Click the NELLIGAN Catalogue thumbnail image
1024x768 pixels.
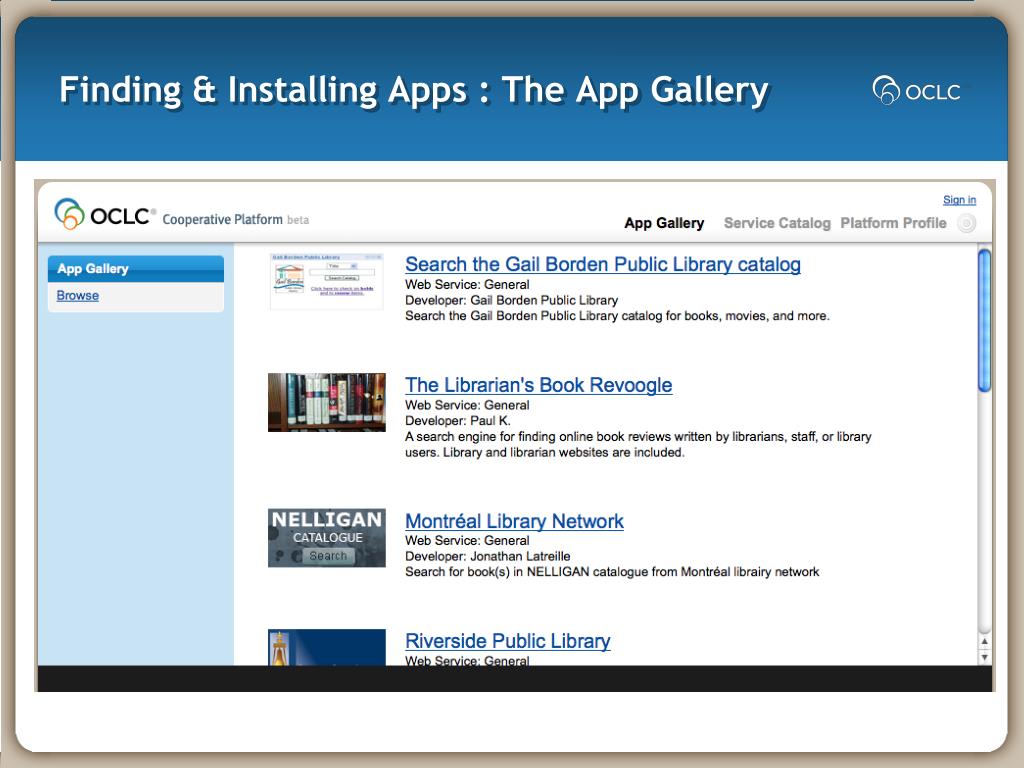point(326,538)
